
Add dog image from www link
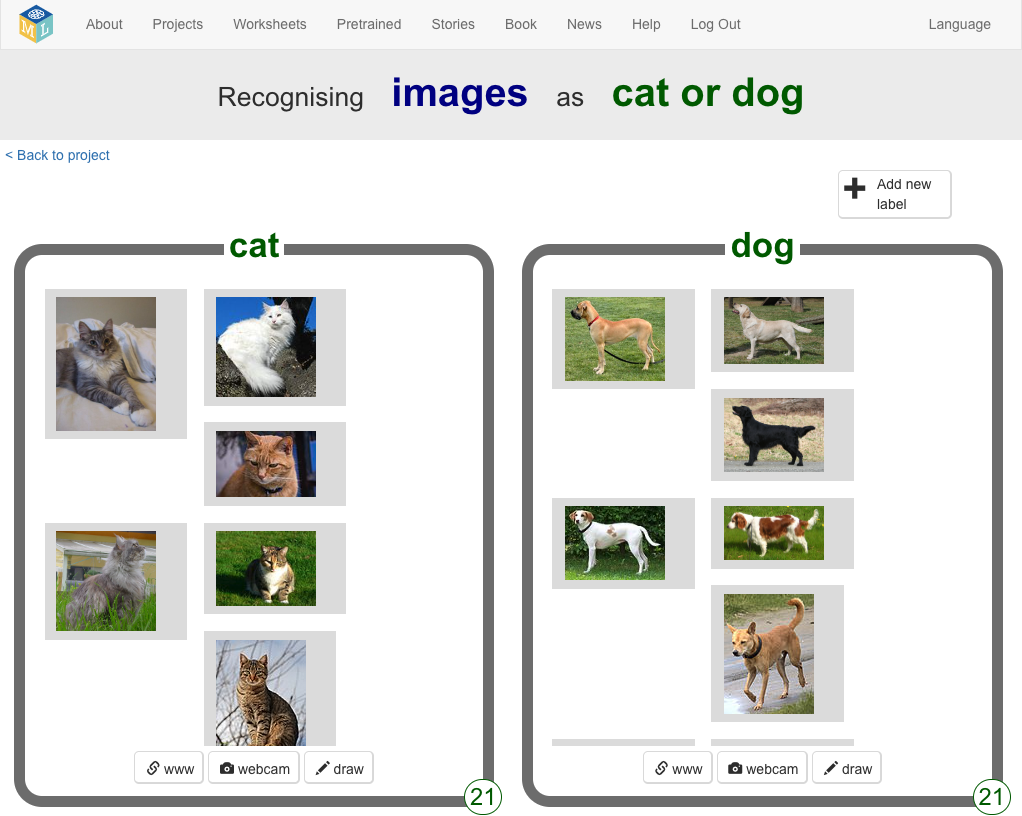[677, 768]
